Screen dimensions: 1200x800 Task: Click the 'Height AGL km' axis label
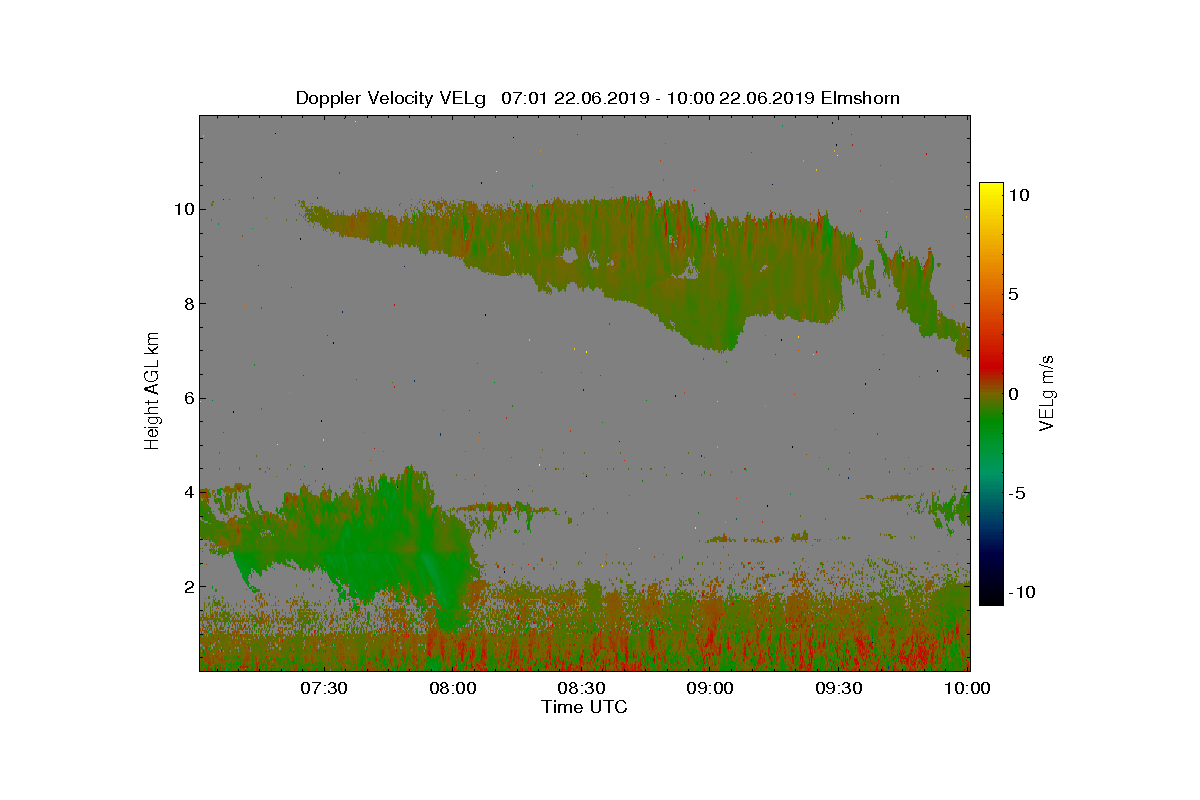pos(152,392)
